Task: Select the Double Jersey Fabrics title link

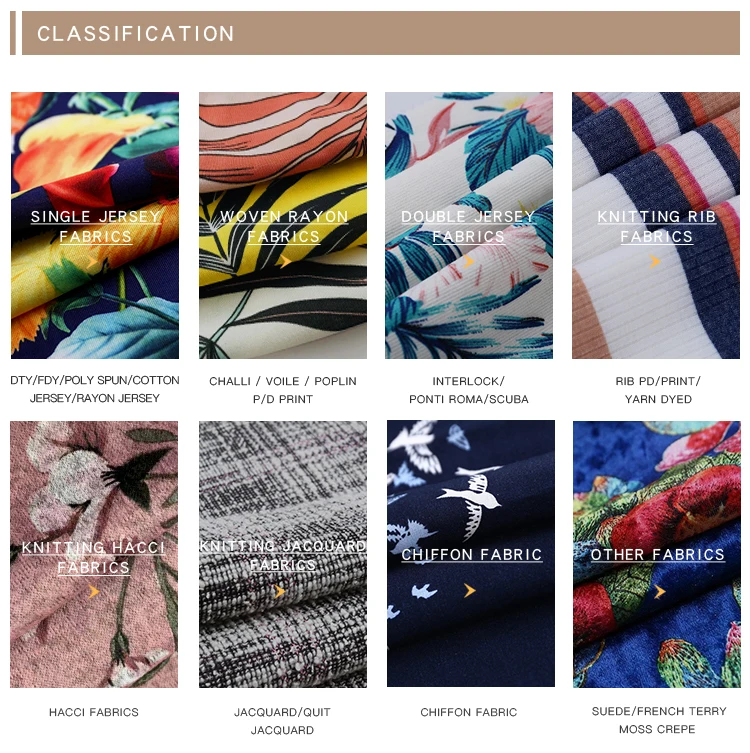Action: click(468, 227)
